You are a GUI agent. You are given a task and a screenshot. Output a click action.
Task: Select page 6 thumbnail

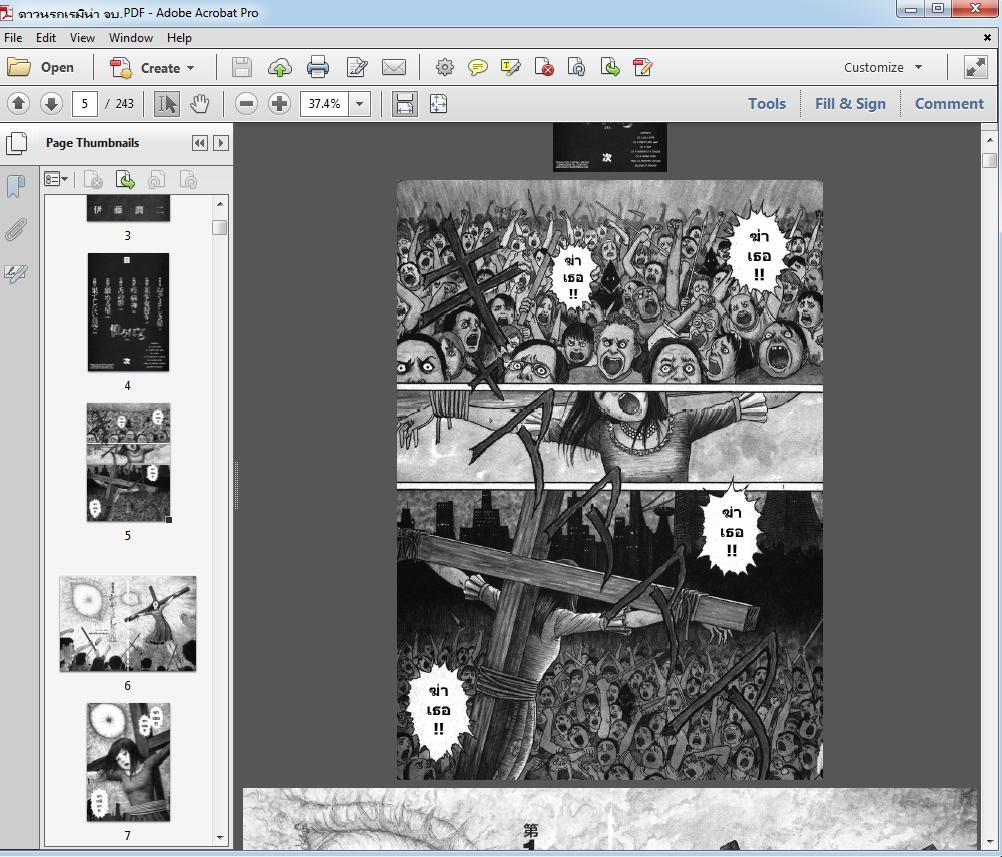pyautogui.click(x=128, y=624)
